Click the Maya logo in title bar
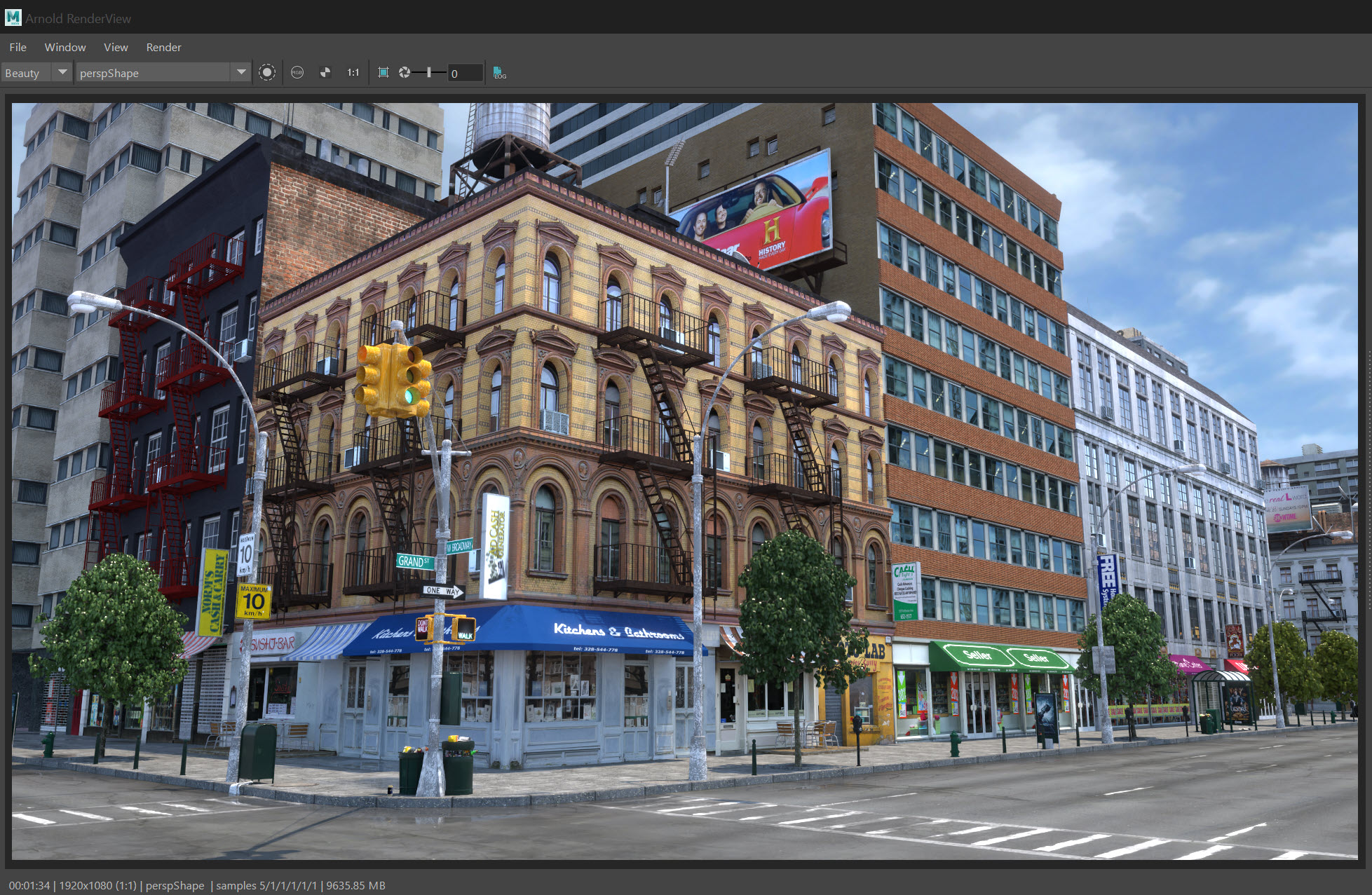 (13, 18)
